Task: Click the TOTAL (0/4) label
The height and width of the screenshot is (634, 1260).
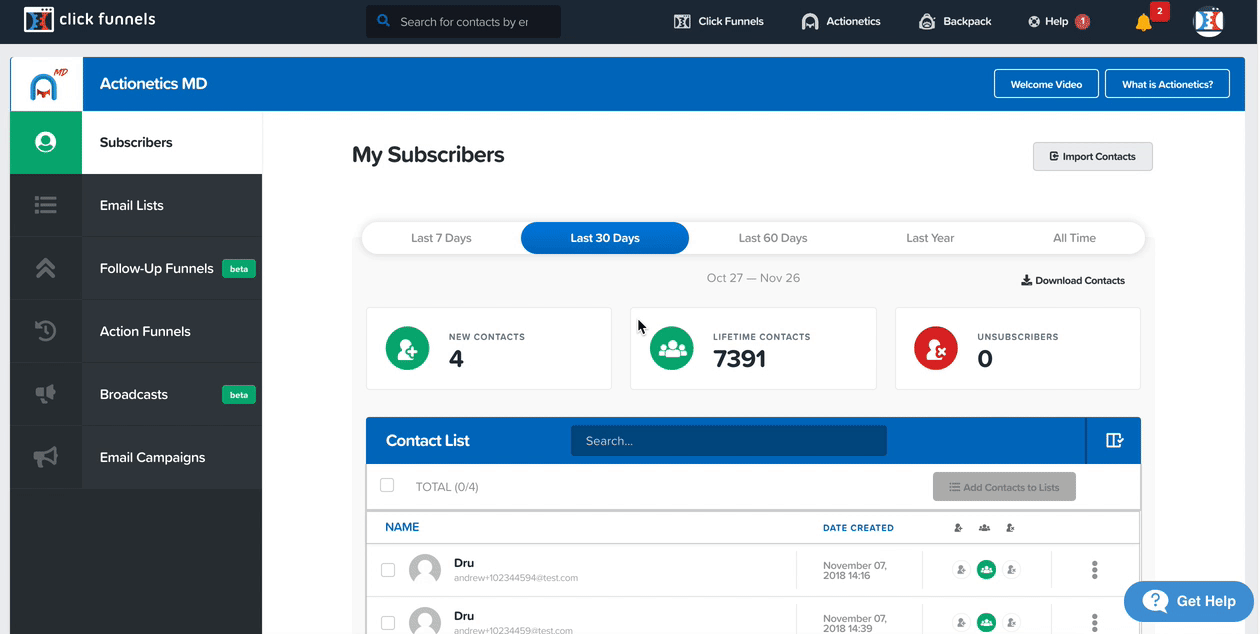Action: [x=447, y=487]
